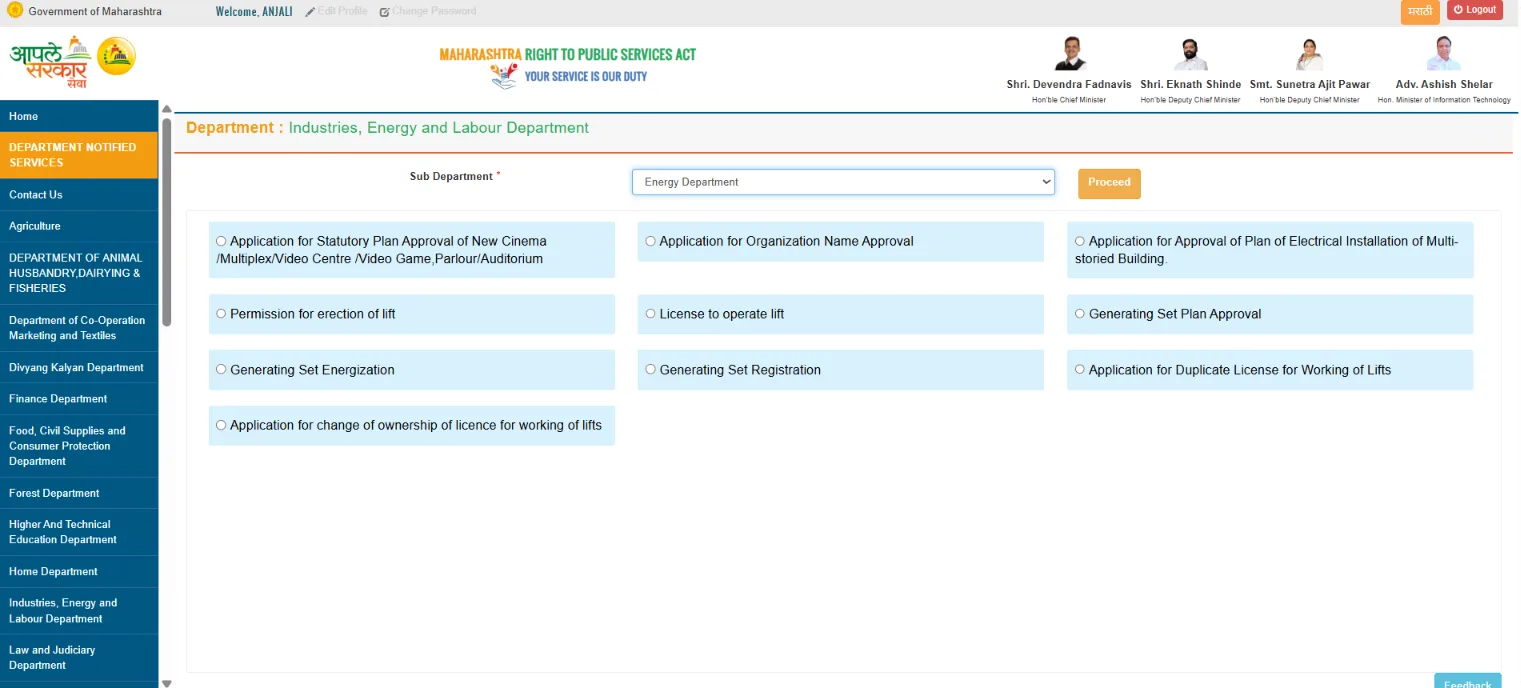This screenshot has width=1521, height=688.
Task: Click the sidebar scroll-down arrow
Action: click(166, 683)
